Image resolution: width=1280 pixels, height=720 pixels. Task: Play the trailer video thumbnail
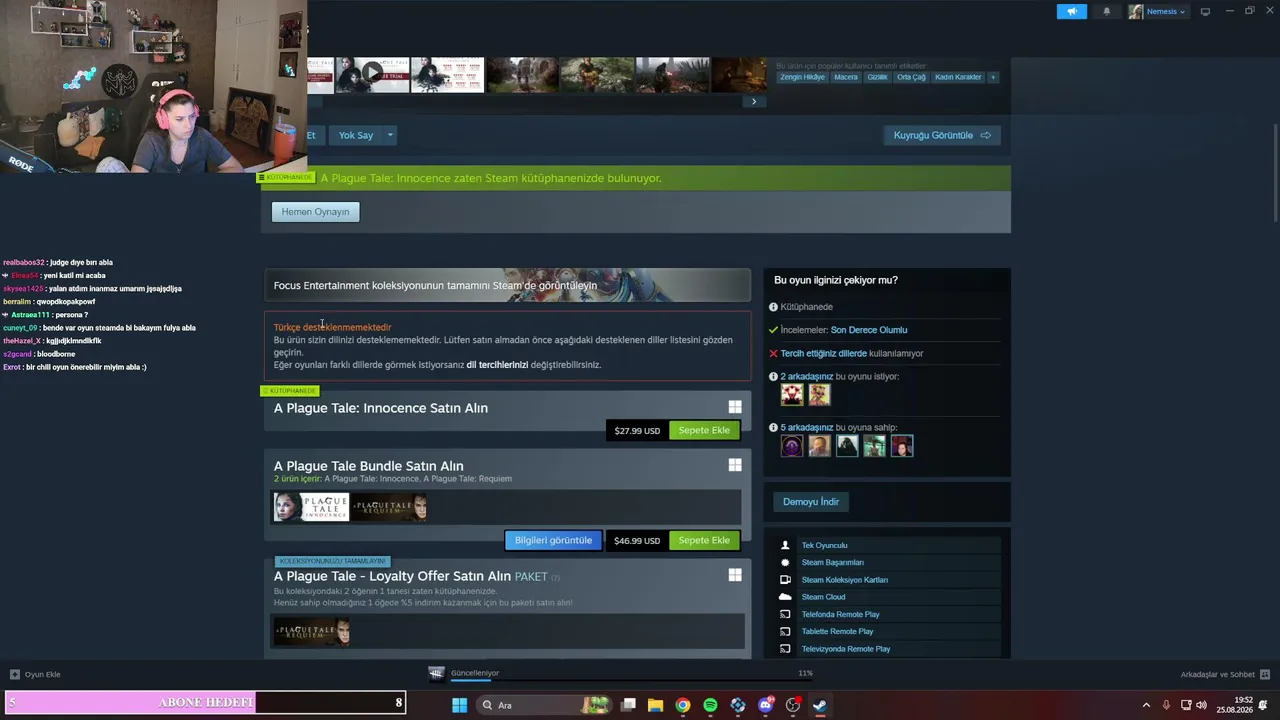372,75
